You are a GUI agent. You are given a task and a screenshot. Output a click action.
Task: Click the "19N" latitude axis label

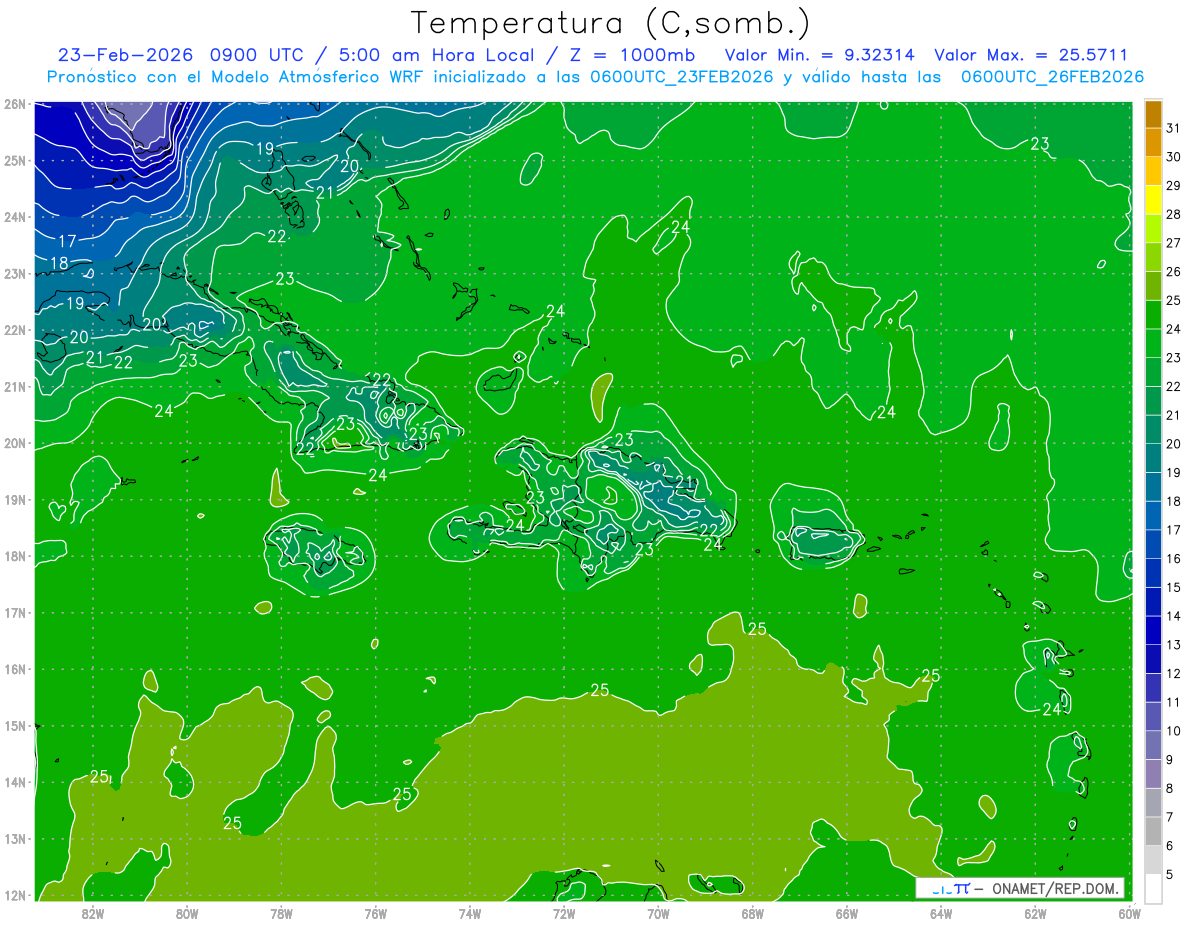tap(14, 500)
